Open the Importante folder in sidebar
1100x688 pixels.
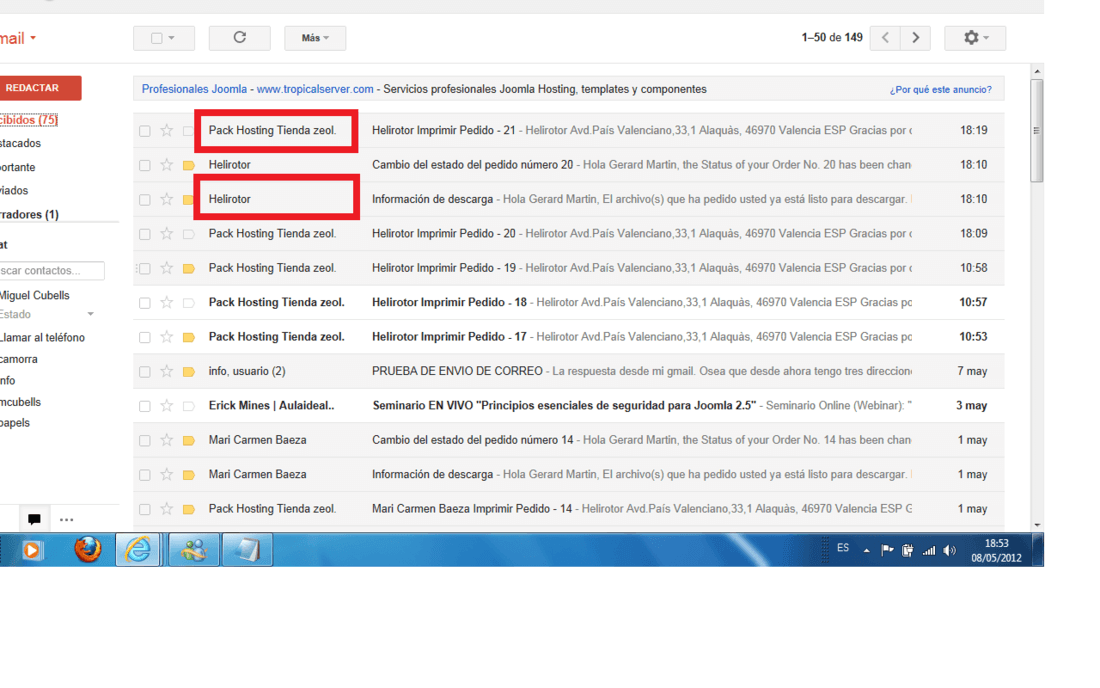(x=18, y=167)
